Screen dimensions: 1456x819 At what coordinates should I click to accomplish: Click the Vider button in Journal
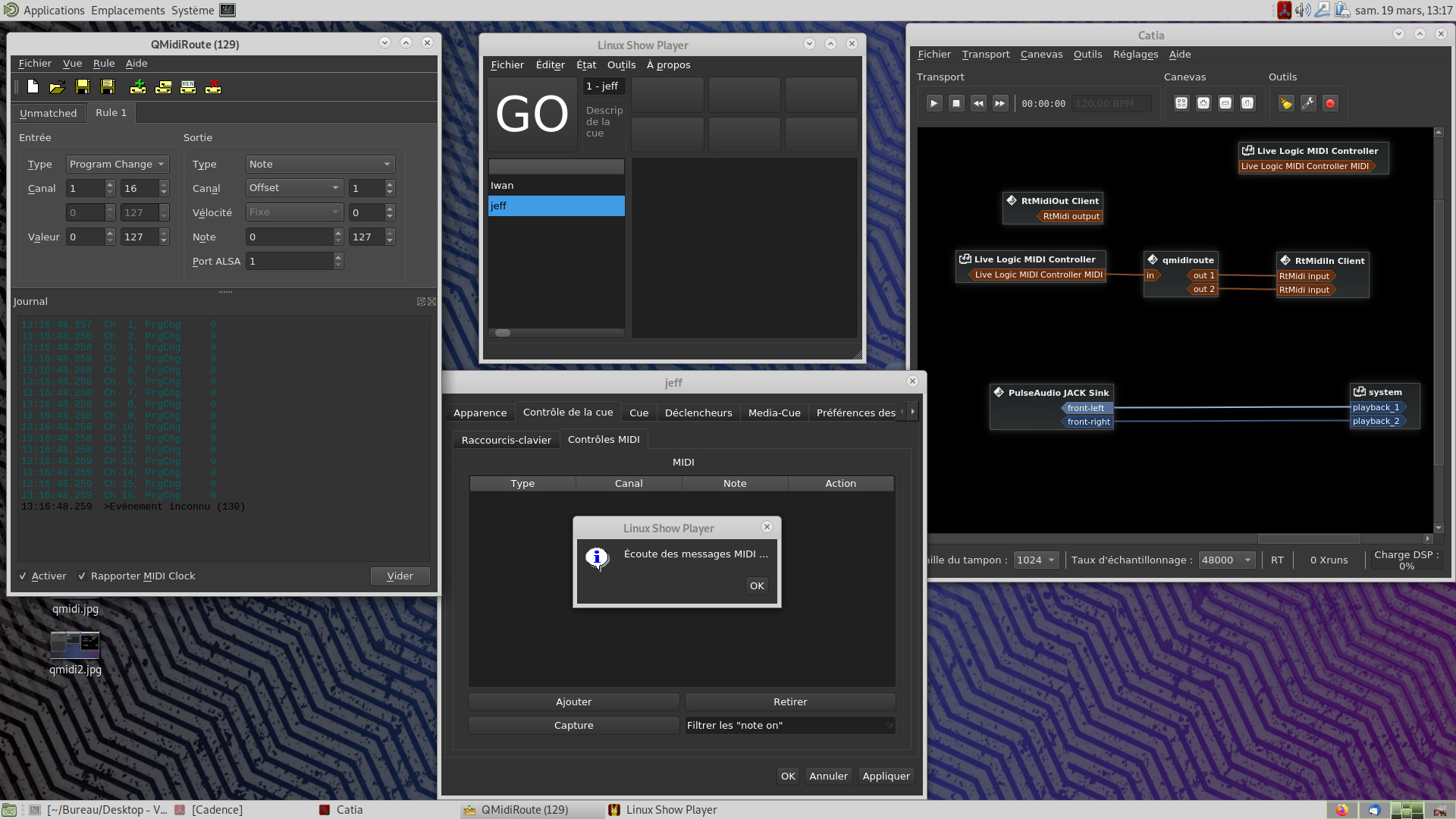click(400, 576)
